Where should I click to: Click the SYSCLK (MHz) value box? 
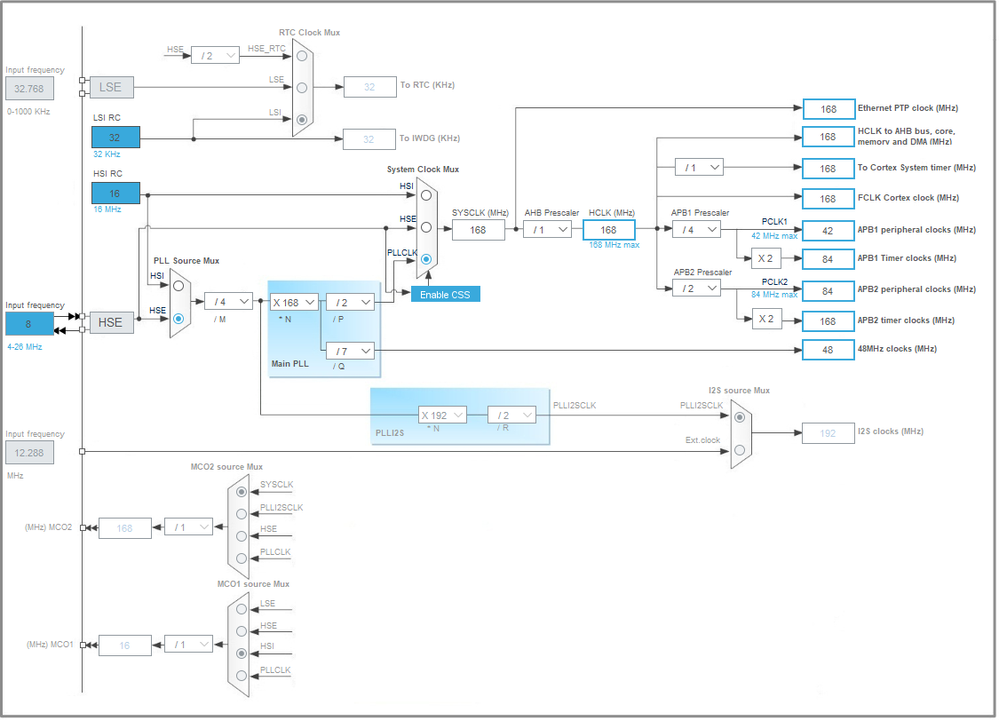(x=478, y=230)
